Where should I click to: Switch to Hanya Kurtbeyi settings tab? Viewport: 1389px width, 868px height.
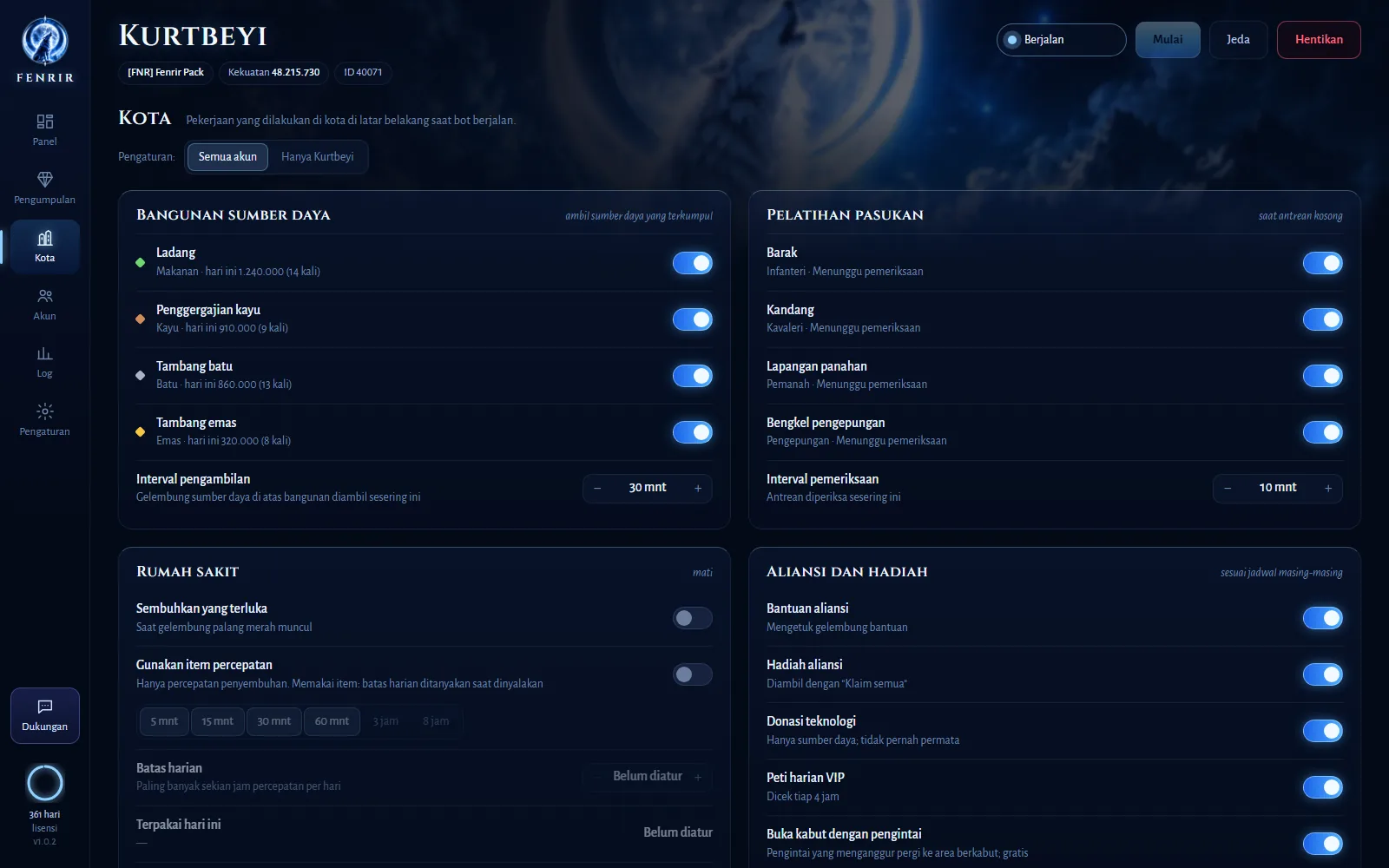(318, 157)
